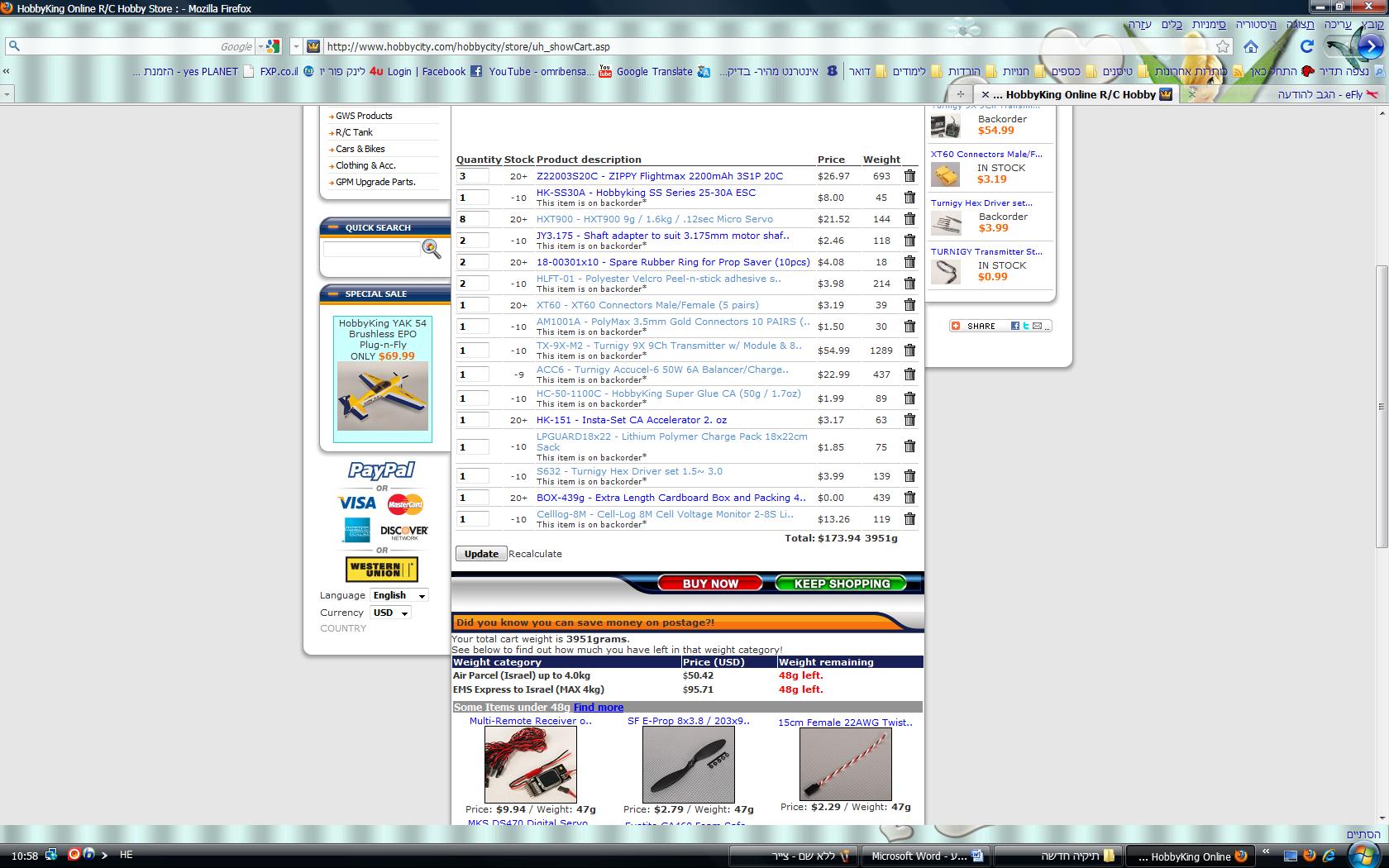This screenshot has height=868, width=1389.
Task: Open the GWS Products category link
Action: coord(364,116)
